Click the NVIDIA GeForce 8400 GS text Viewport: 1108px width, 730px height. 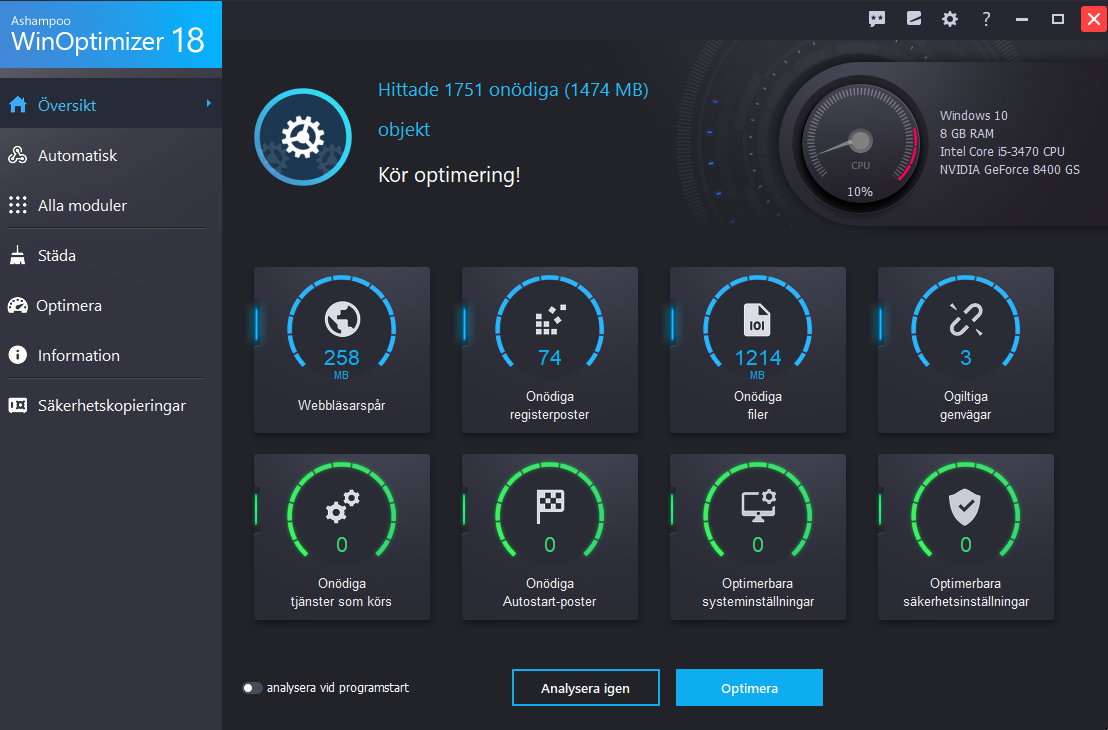point(1009,170)
